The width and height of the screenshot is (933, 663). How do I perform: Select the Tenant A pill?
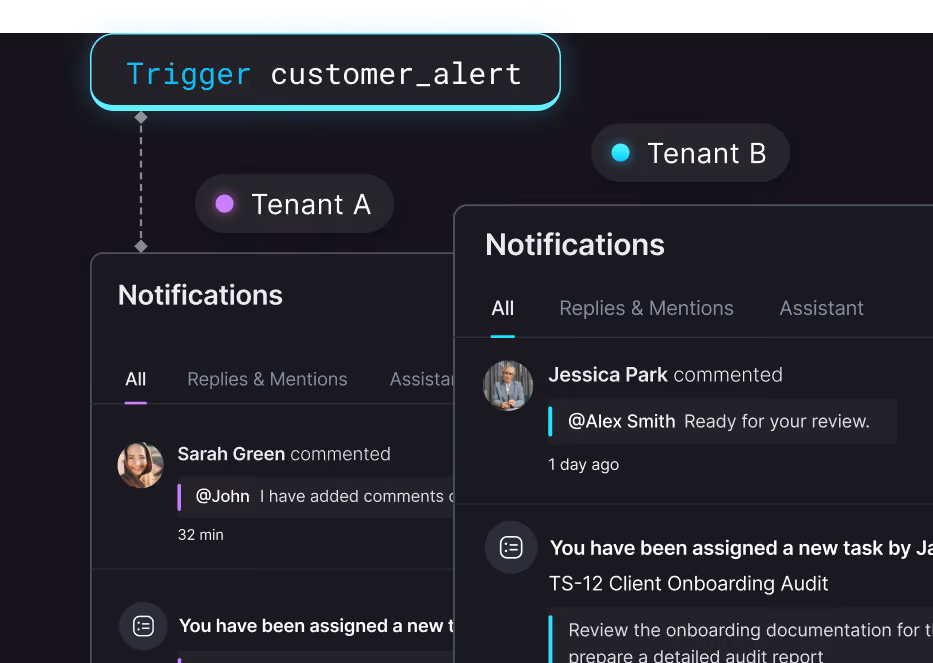pos(295,204)
